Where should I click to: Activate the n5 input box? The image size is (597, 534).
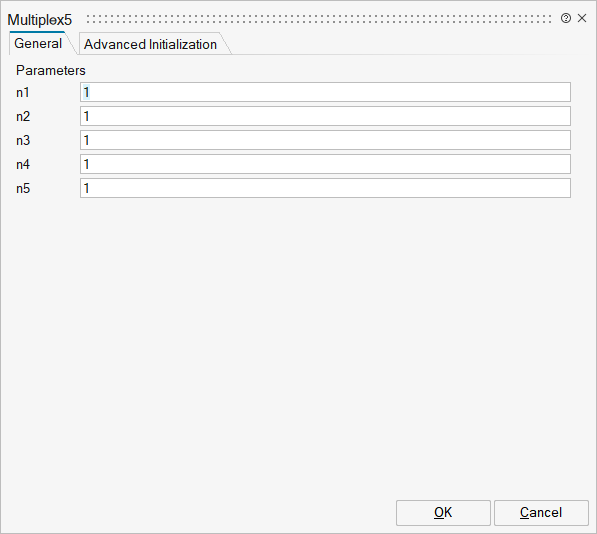pyautogui.click(x=325, y=188)
